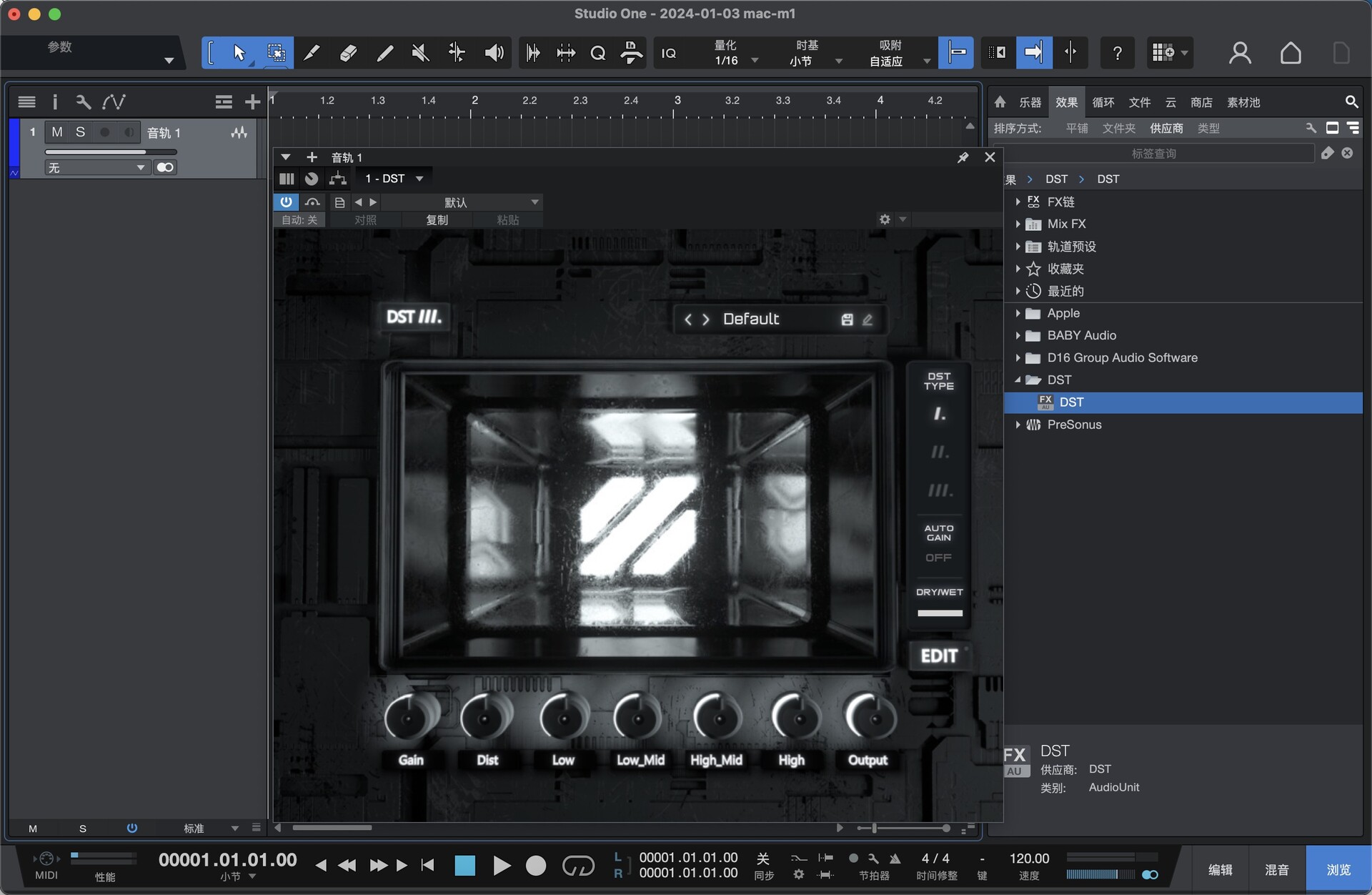Expand the PreSonus folder in browser
The width and height of the screenshot is (1372, 895).
[1017, 424]
